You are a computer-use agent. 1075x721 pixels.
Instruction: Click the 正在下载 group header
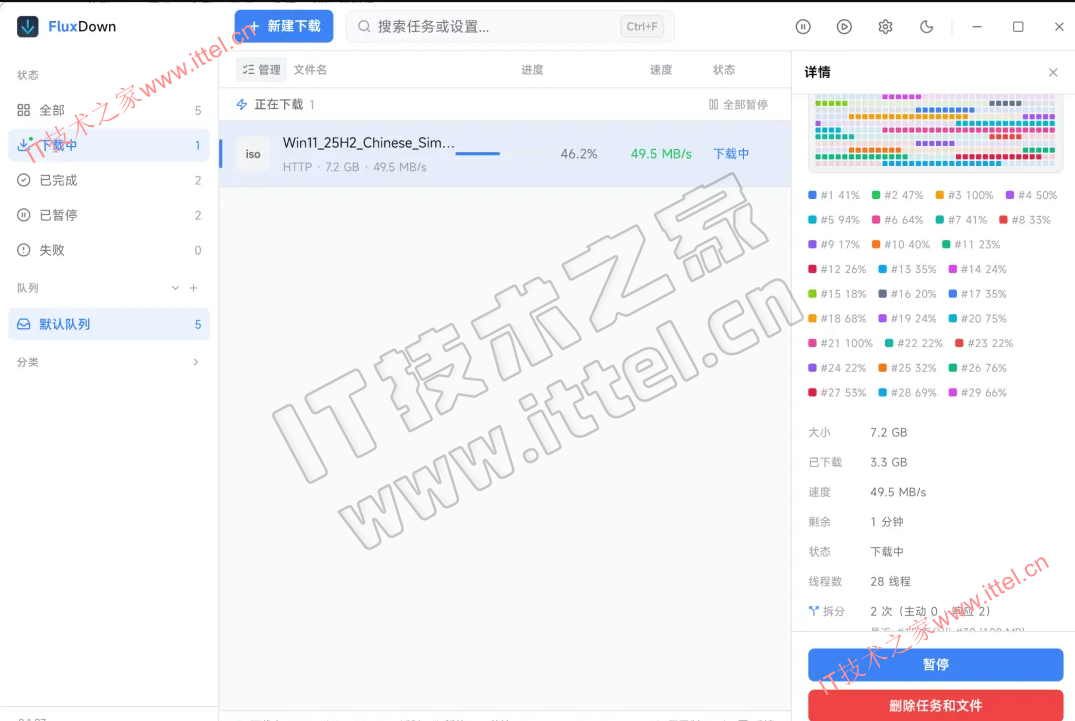278,104
